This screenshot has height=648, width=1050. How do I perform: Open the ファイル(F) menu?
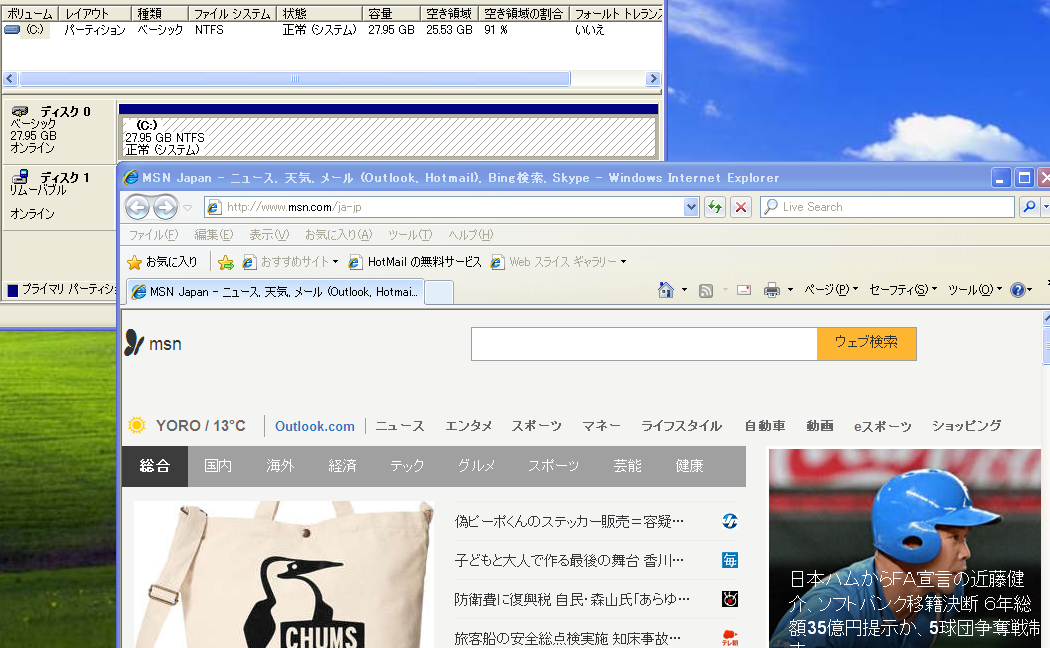click(153, 234)
